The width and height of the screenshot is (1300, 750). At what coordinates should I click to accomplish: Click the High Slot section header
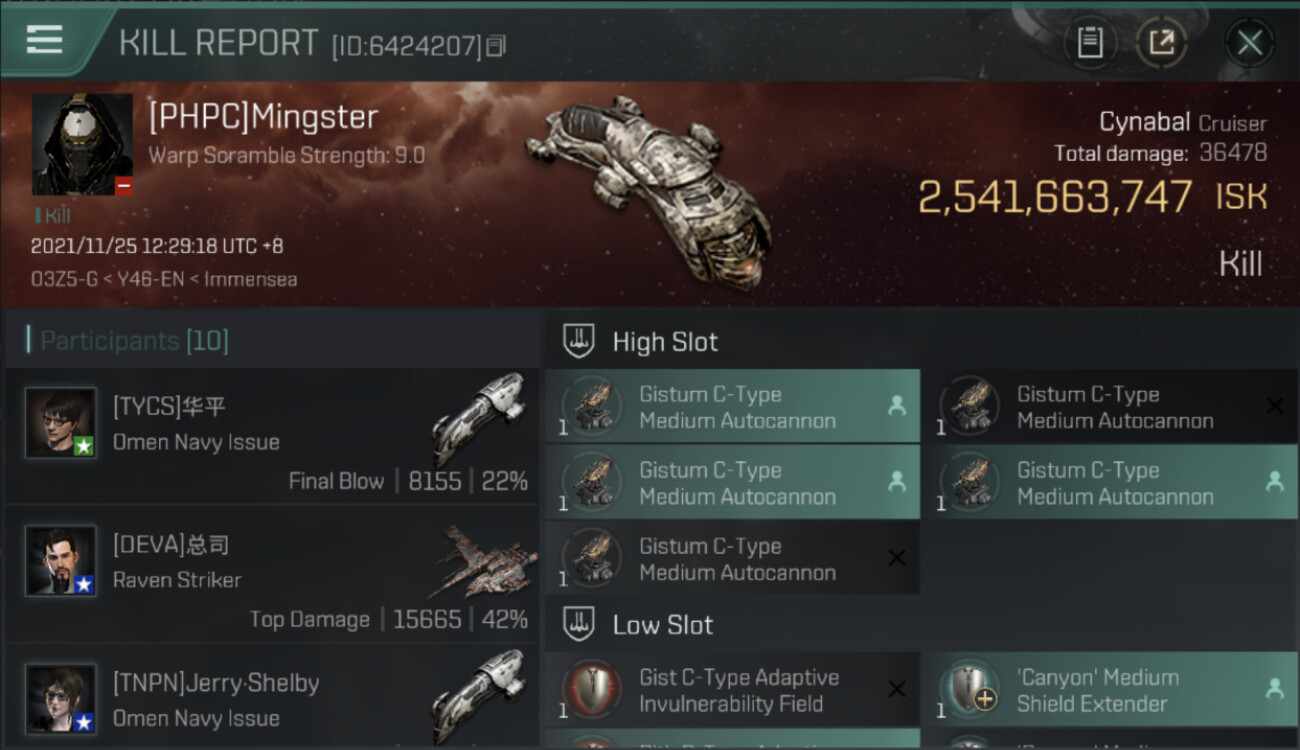665,342
